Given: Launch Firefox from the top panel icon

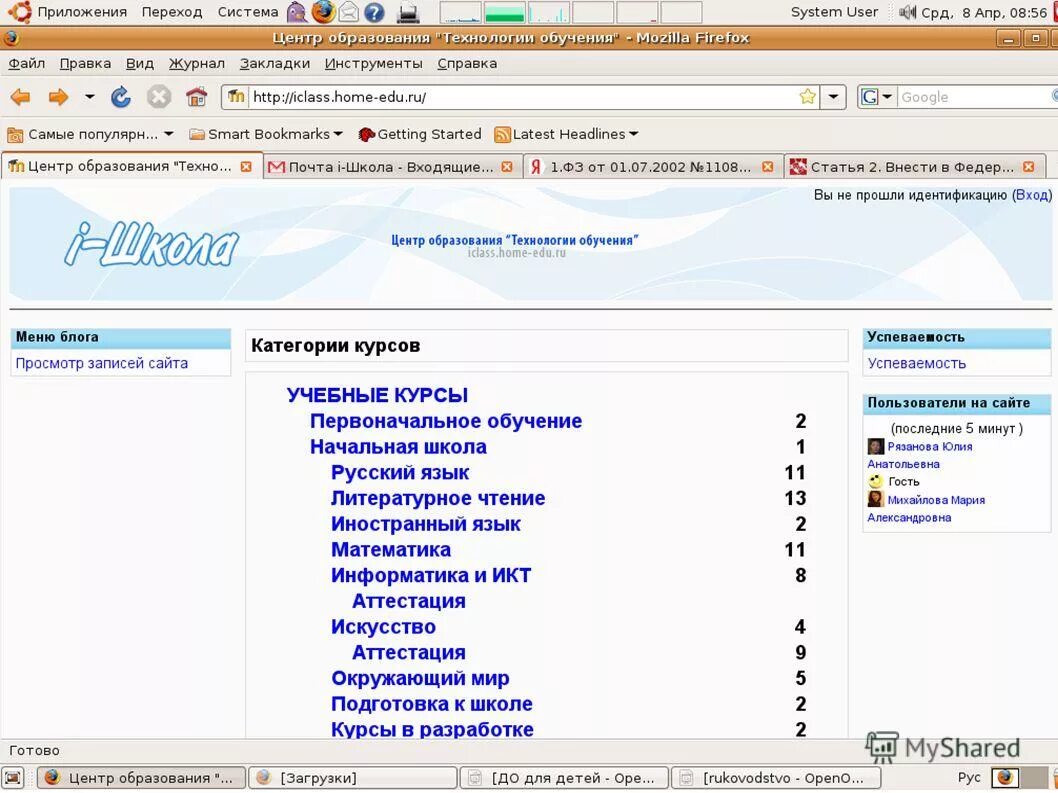Looking at the screenshot, I should pos(323,11).
